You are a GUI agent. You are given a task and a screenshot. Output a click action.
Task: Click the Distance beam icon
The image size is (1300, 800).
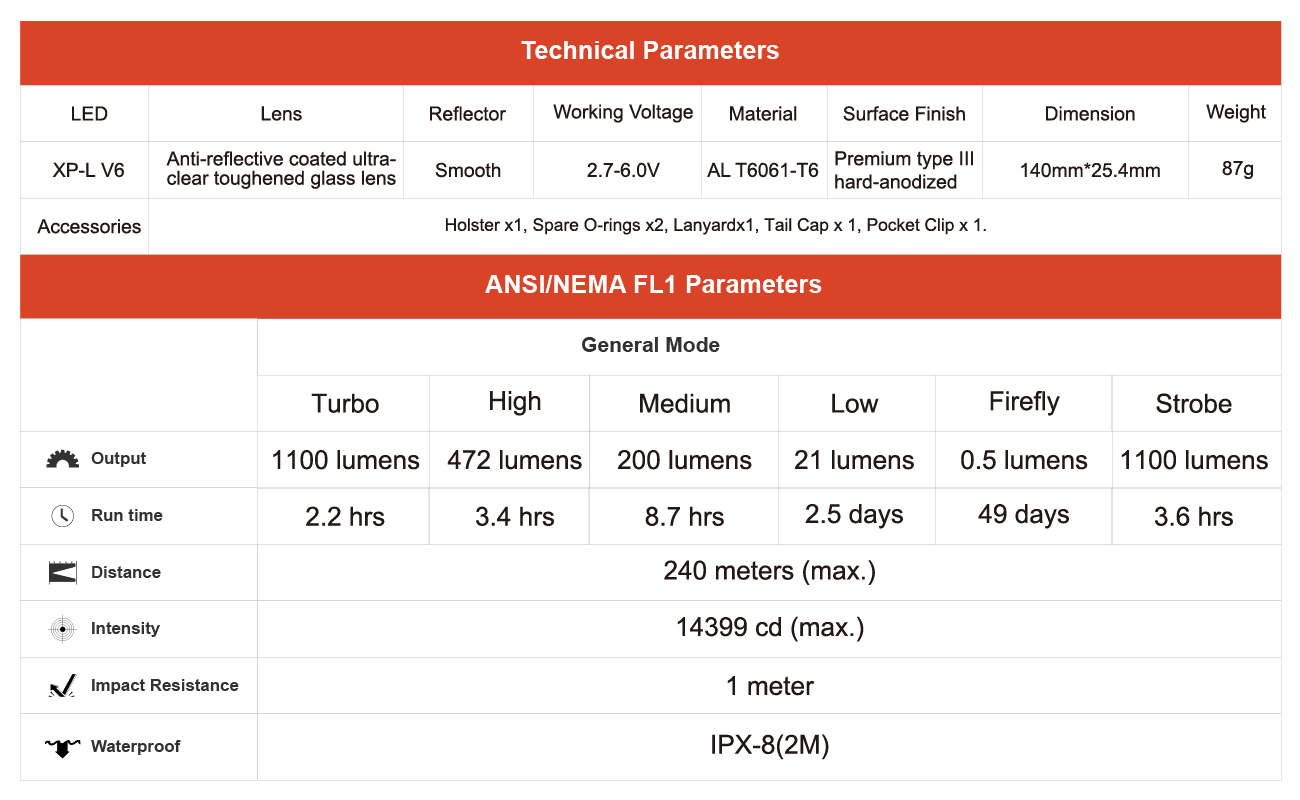pos(62,573)
